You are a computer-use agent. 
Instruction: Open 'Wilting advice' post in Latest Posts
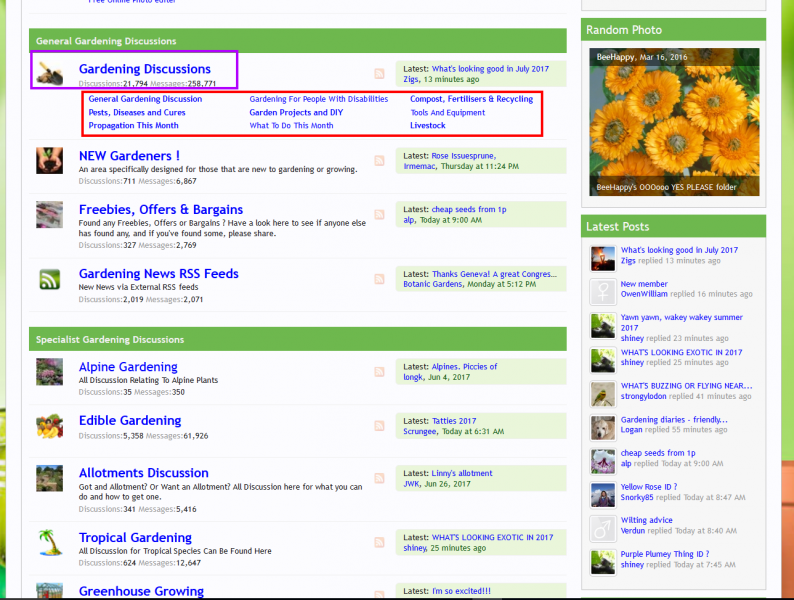pyautogui.click(x=646, y=520)
